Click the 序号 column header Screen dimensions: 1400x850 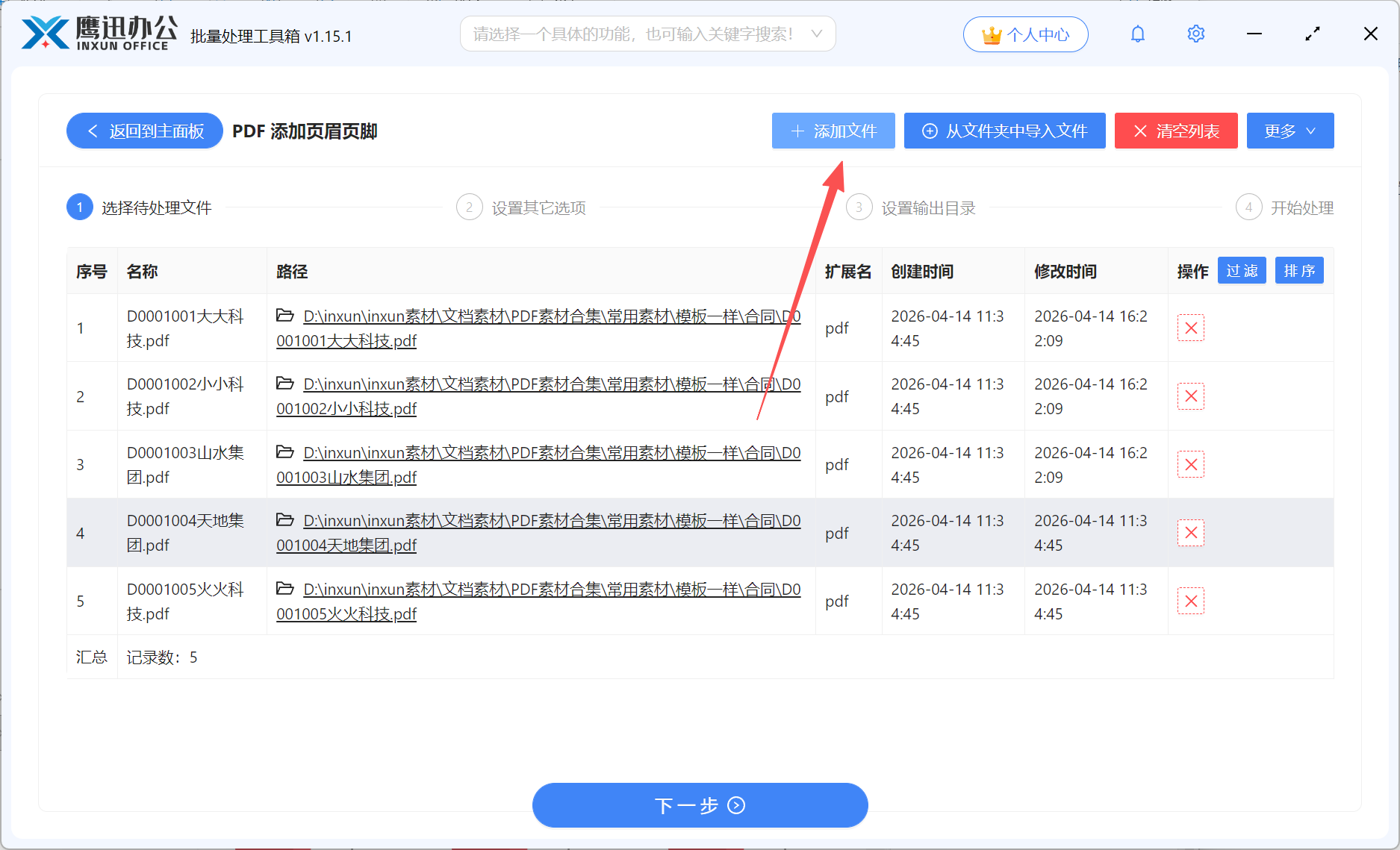(92, 272)
